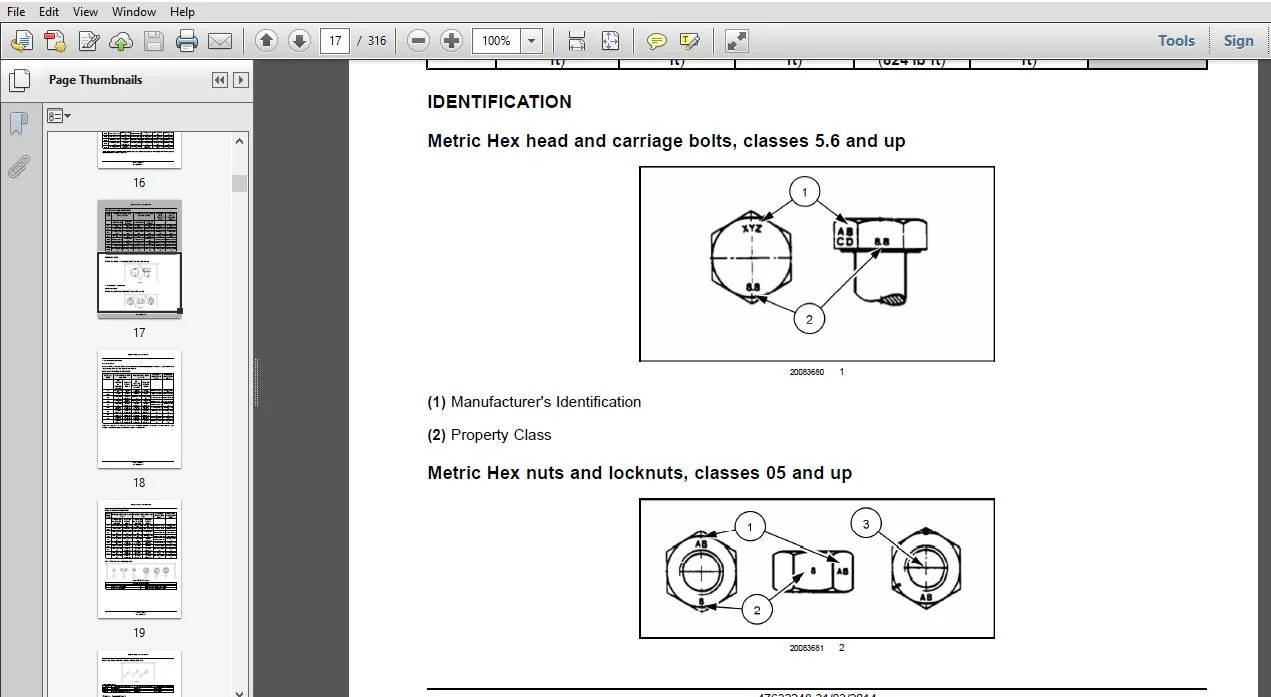The width and height of the screenshot is (1271, 697).
Task: Select the highlight text tool
Action: pyautogui.click(x=690, y=41)
